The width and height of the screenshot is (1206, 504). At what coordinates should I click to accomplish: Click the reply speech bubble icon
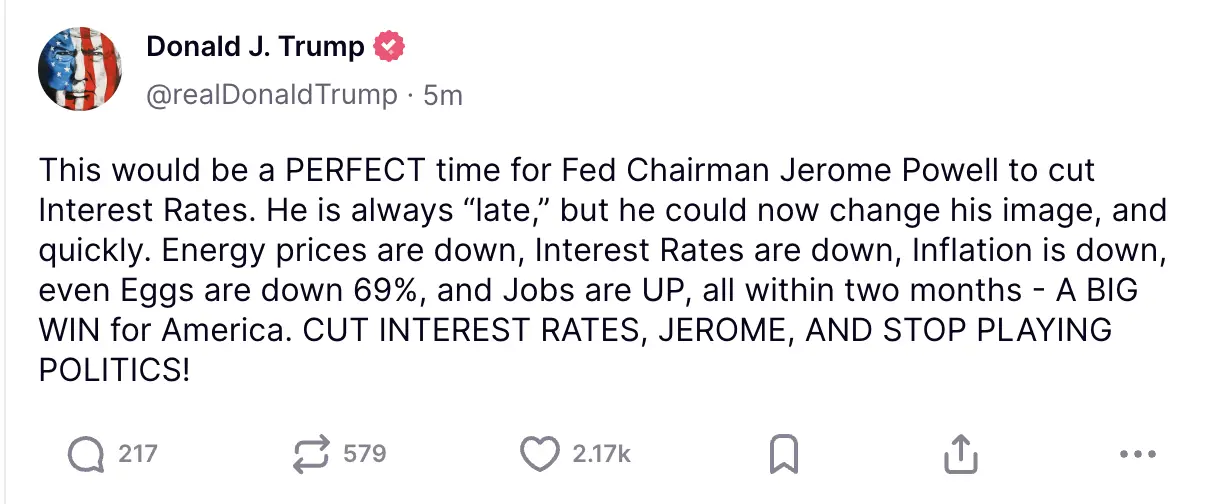pyautogui.click(x=87, y=454)
